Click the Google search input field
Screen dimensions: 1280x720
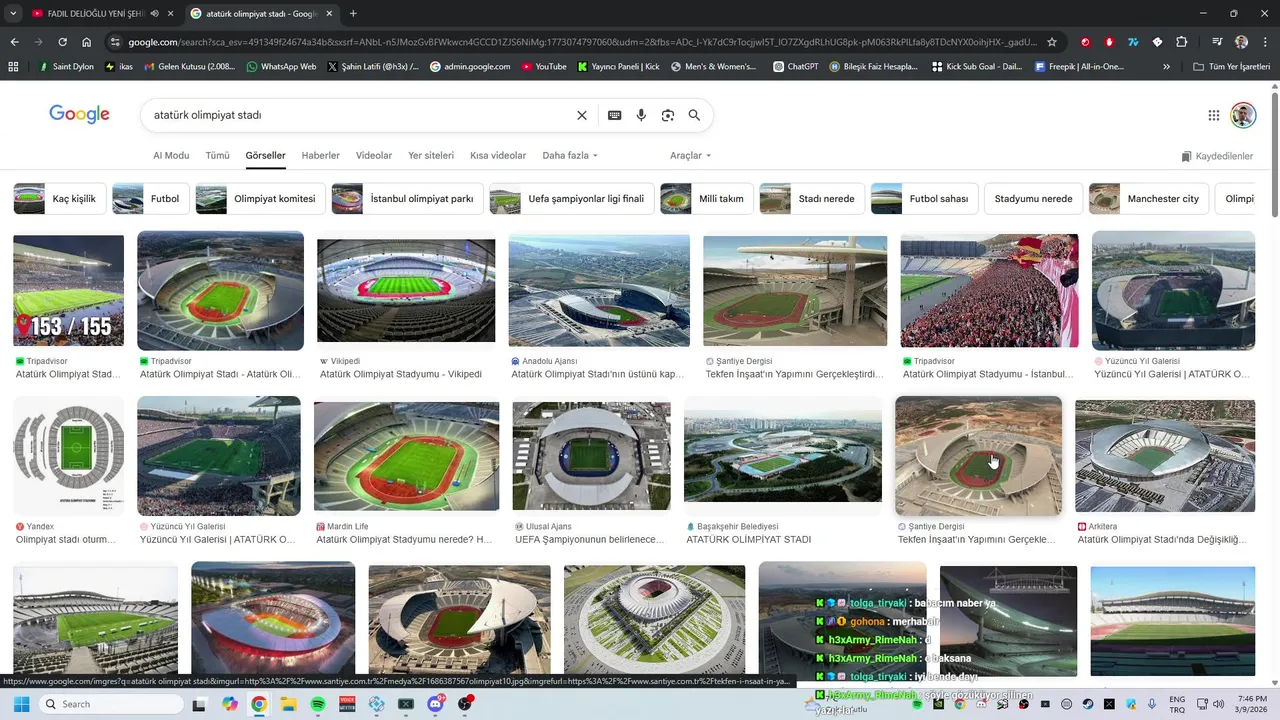pyautogui.click(x=360, y=115)
